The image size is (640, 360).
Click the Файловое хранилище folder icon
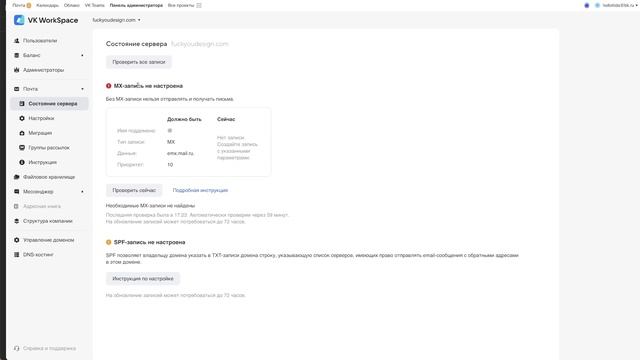(x=16, y=177)
